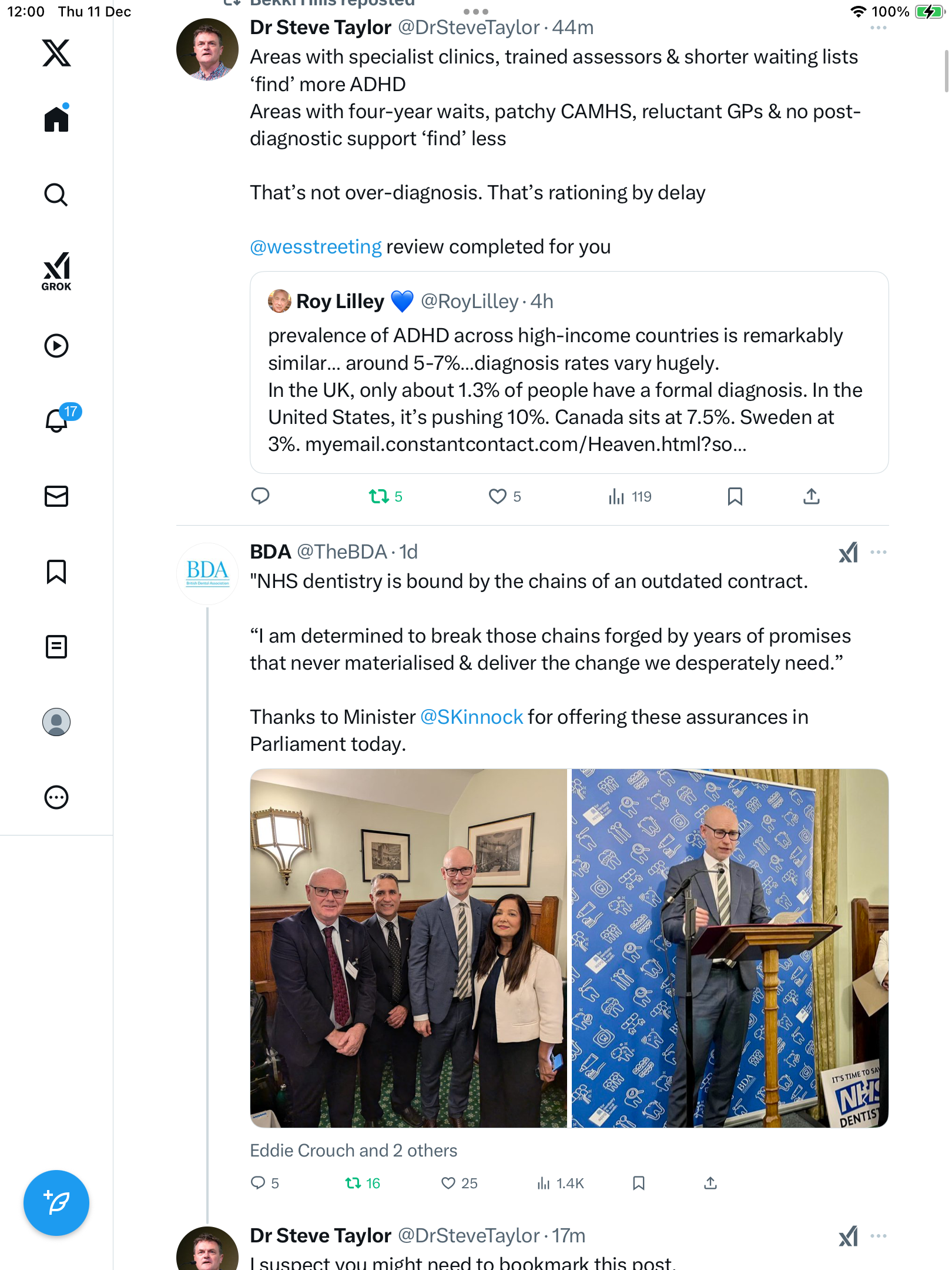The width and height of the screenshot is (952, 1270).
Task: Open the quoted Roy Lilley post
Action: [569, 372]
